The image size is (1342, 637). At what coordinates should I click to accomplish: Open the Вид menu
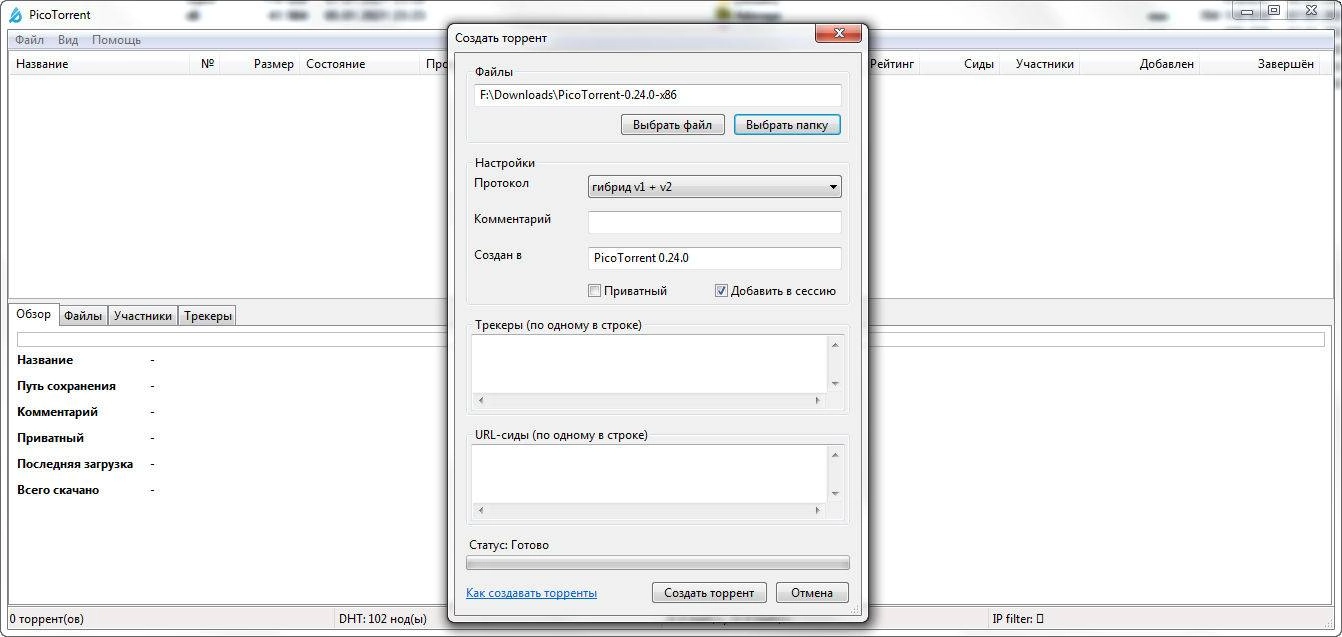click(68, 40)
